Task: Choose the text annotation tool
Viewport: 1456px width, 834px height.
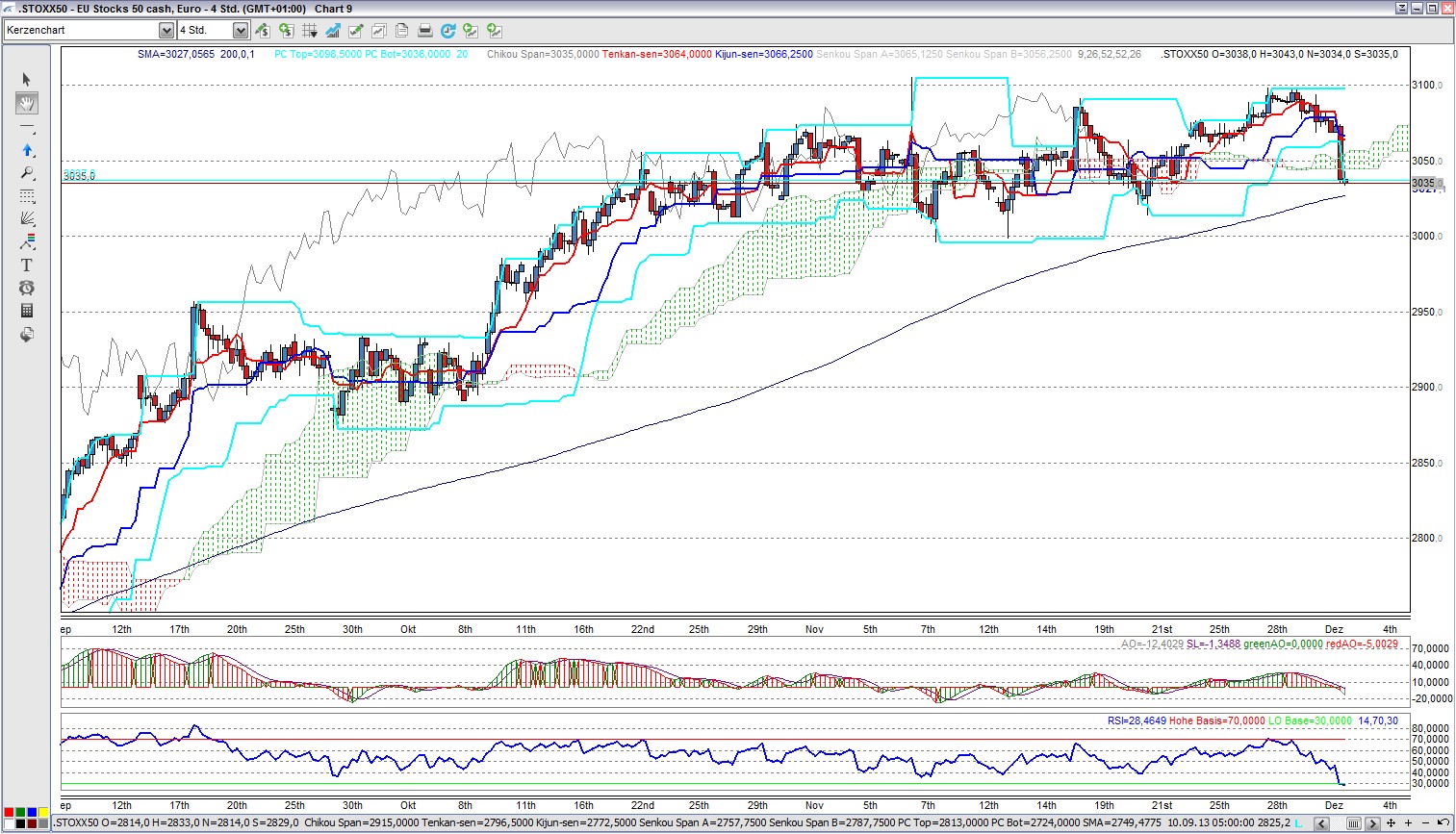Action: pos(27,265)
